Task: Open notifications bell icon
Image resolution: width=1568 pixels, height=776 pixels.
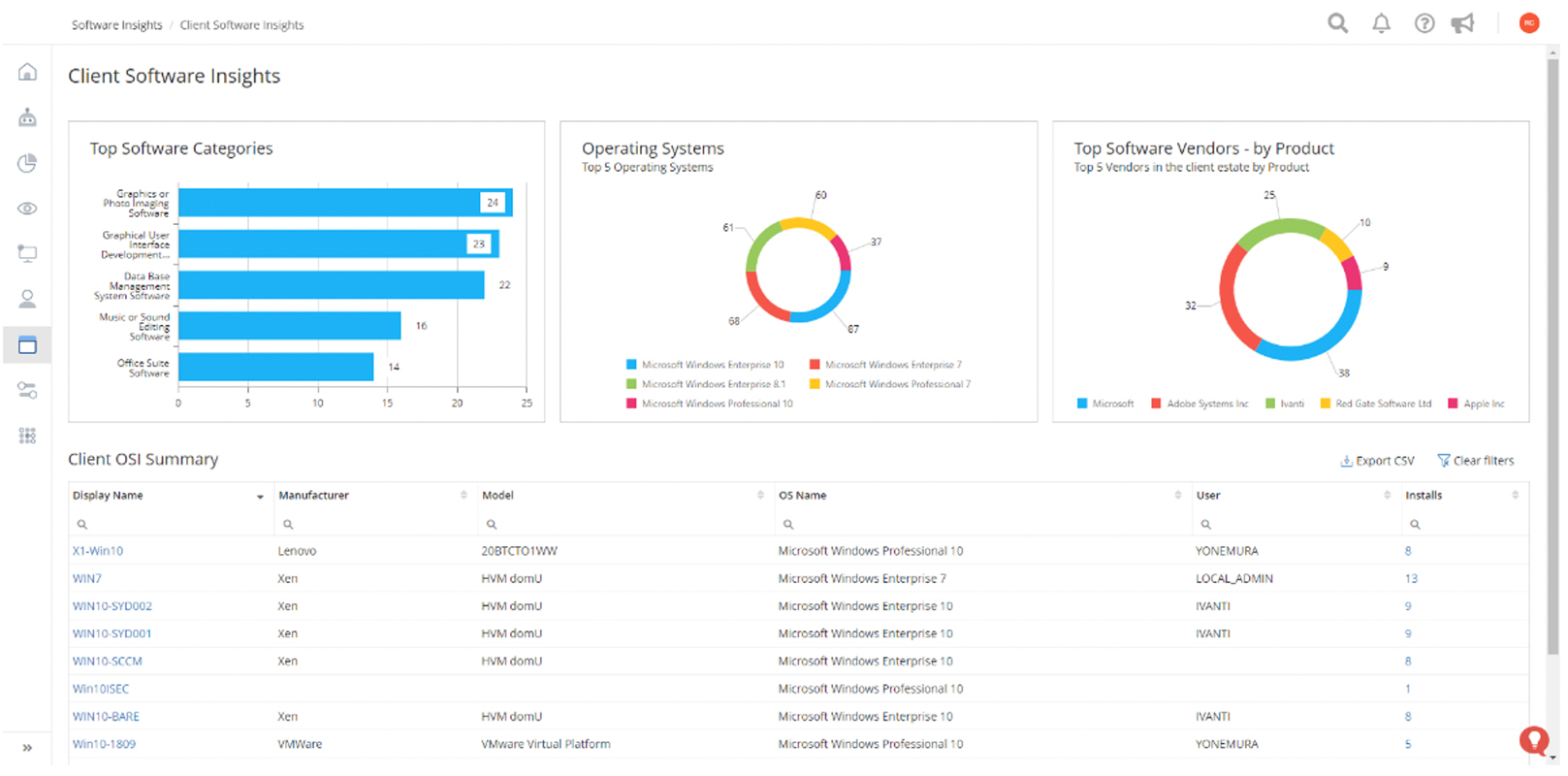Action: (1381, 23)
